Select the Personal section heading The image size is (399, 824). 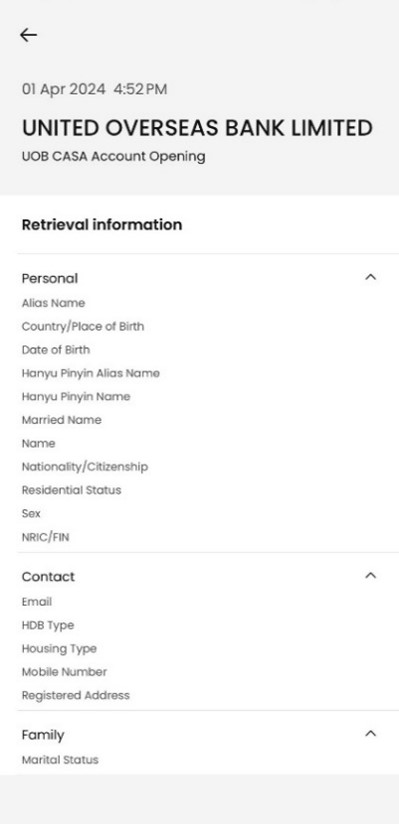tap(50, 279)
